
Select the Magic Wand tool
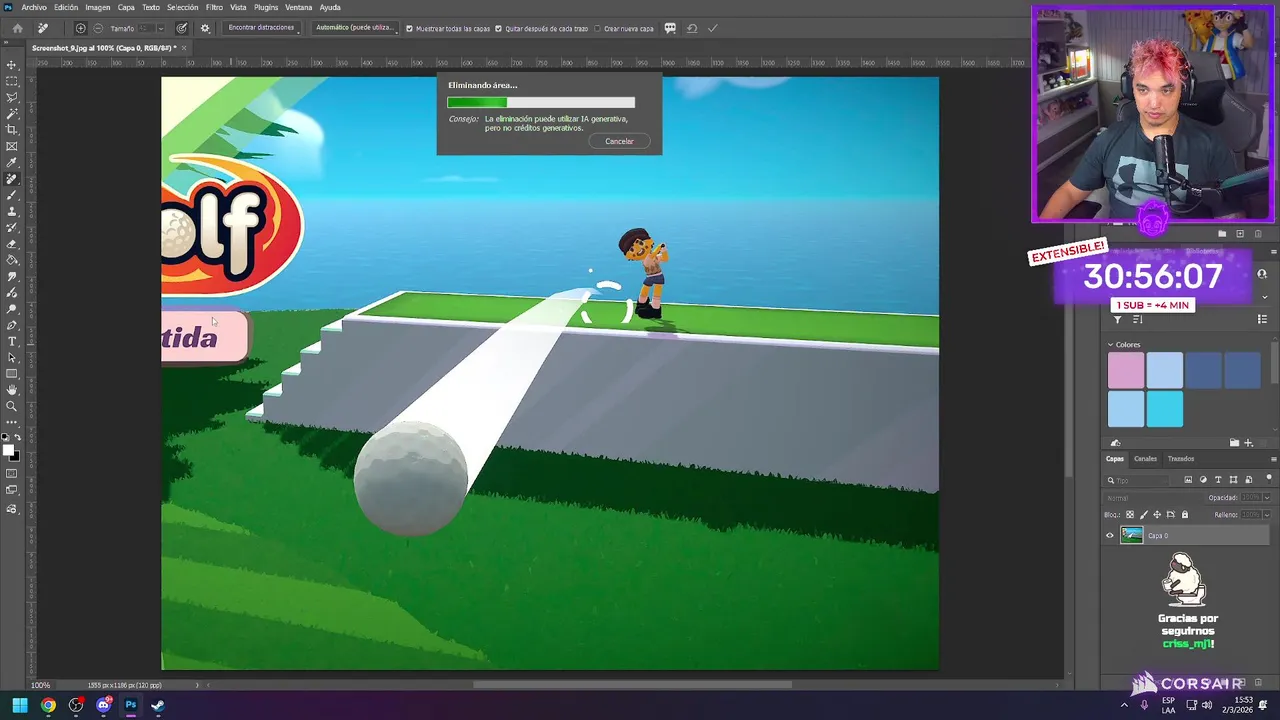(x=12, y=114)
